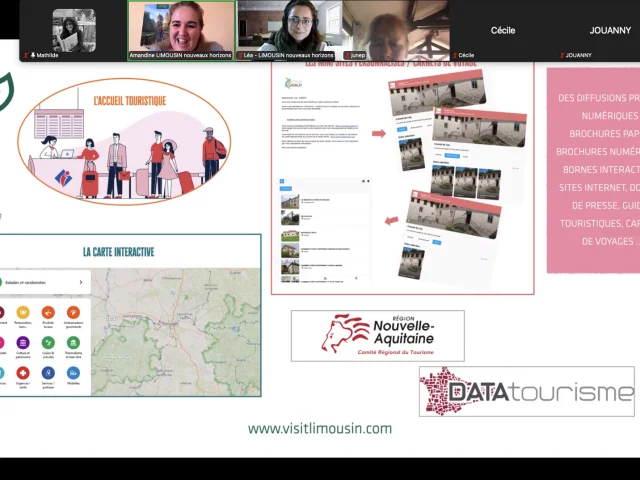Image resolution: width=640 pixels, height=480 pixels.
Task: Click the LA CARTE INTERACTIVE heading
Action: pyautogui.click(x=118, y=252)
